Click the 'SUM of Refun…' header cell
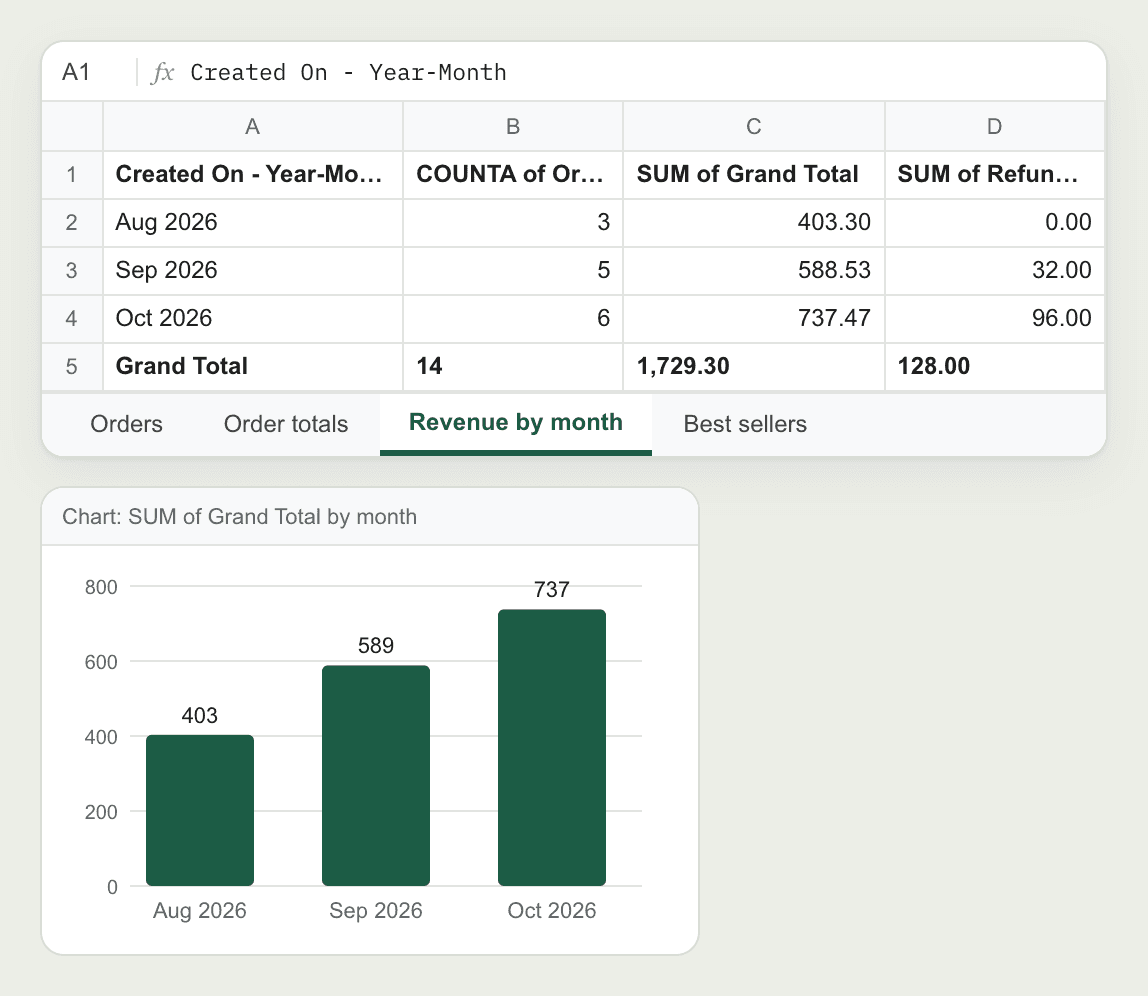 (x=994, y=174)
